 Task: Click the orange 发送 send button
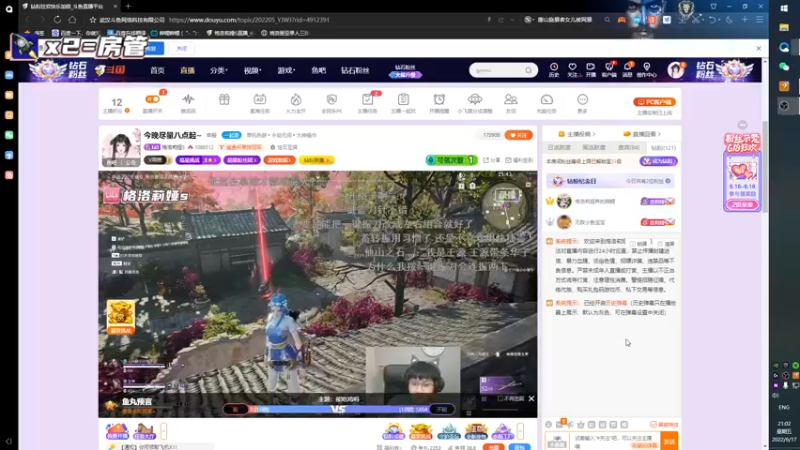pyautogui.click(x=669, y=441)
